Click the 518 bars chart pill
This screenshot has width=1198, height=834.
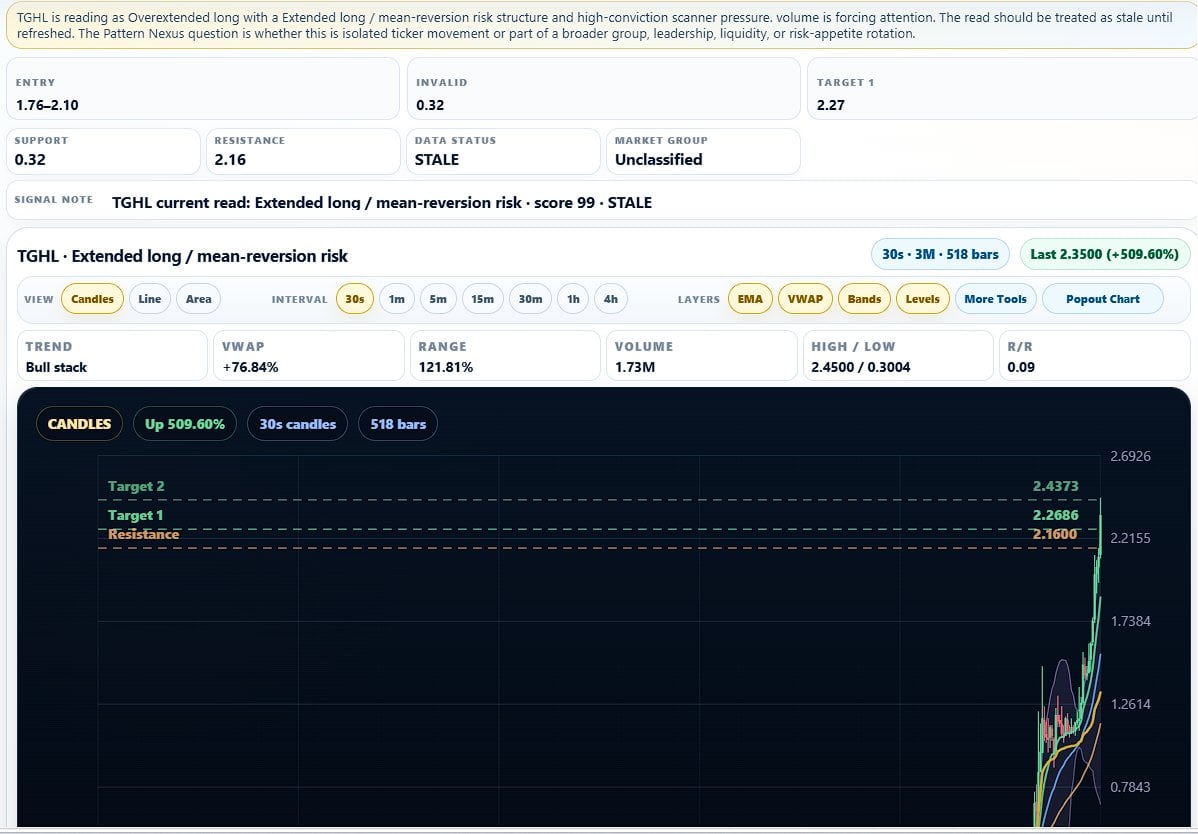(x=398, y=424)
